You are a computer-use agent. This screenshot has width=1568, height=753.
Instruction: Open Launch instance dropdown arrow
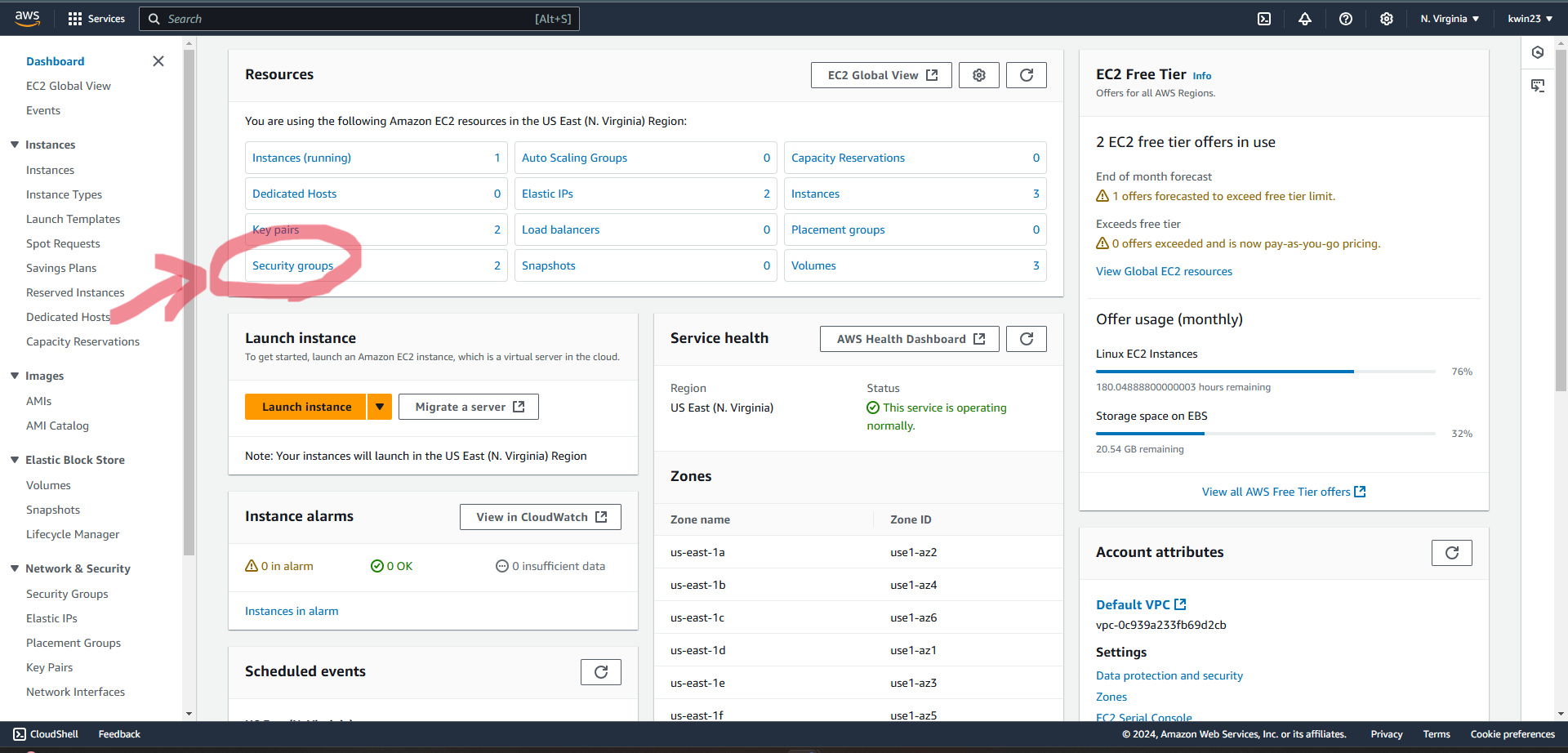(380, 407)
